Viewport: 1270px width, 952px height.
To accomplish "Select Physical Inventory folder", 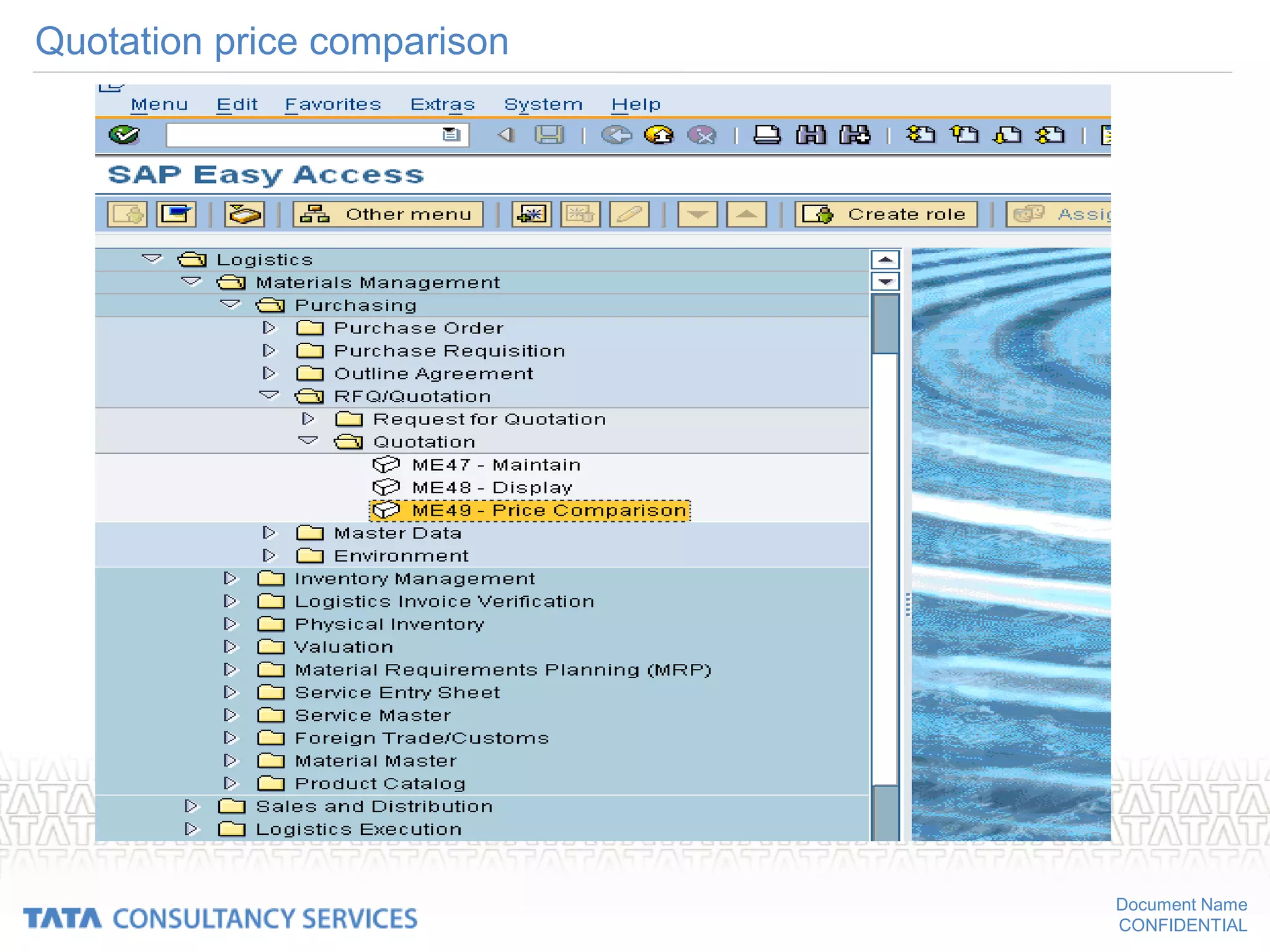I will click(x=370, y=624).
